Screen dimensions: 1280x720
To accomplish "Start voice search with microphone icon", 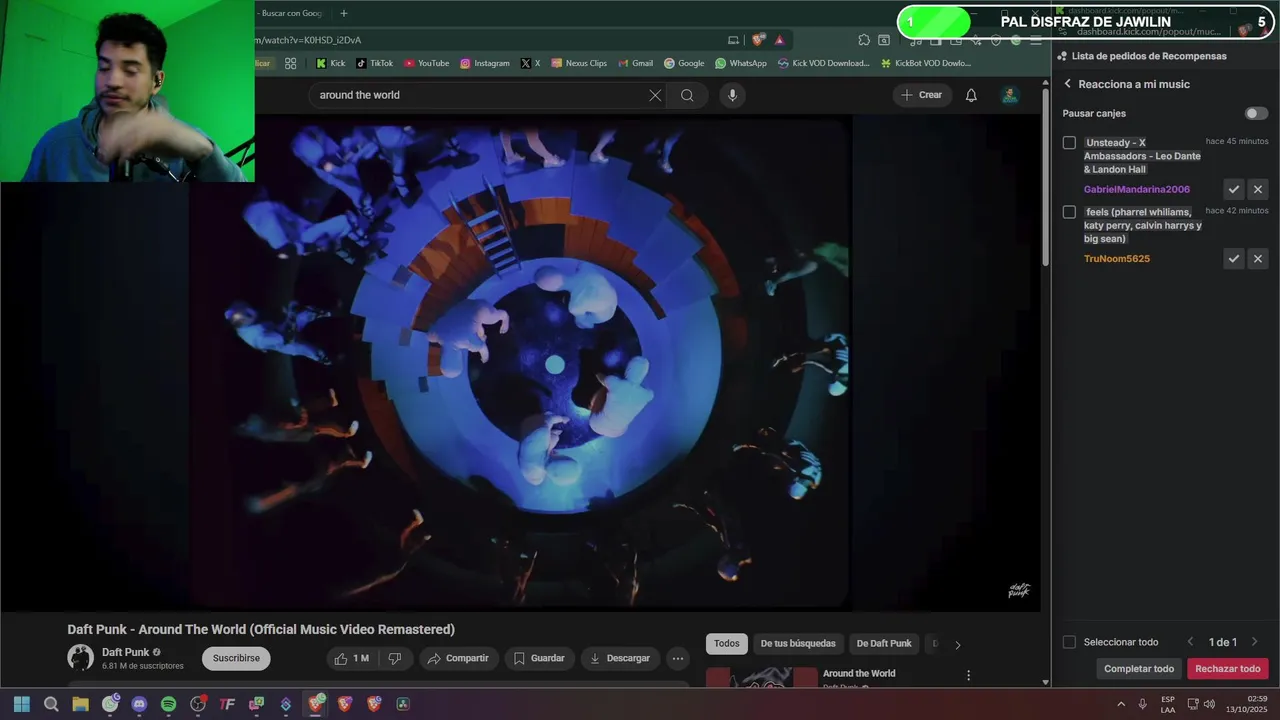I will (x=732, y=95).
